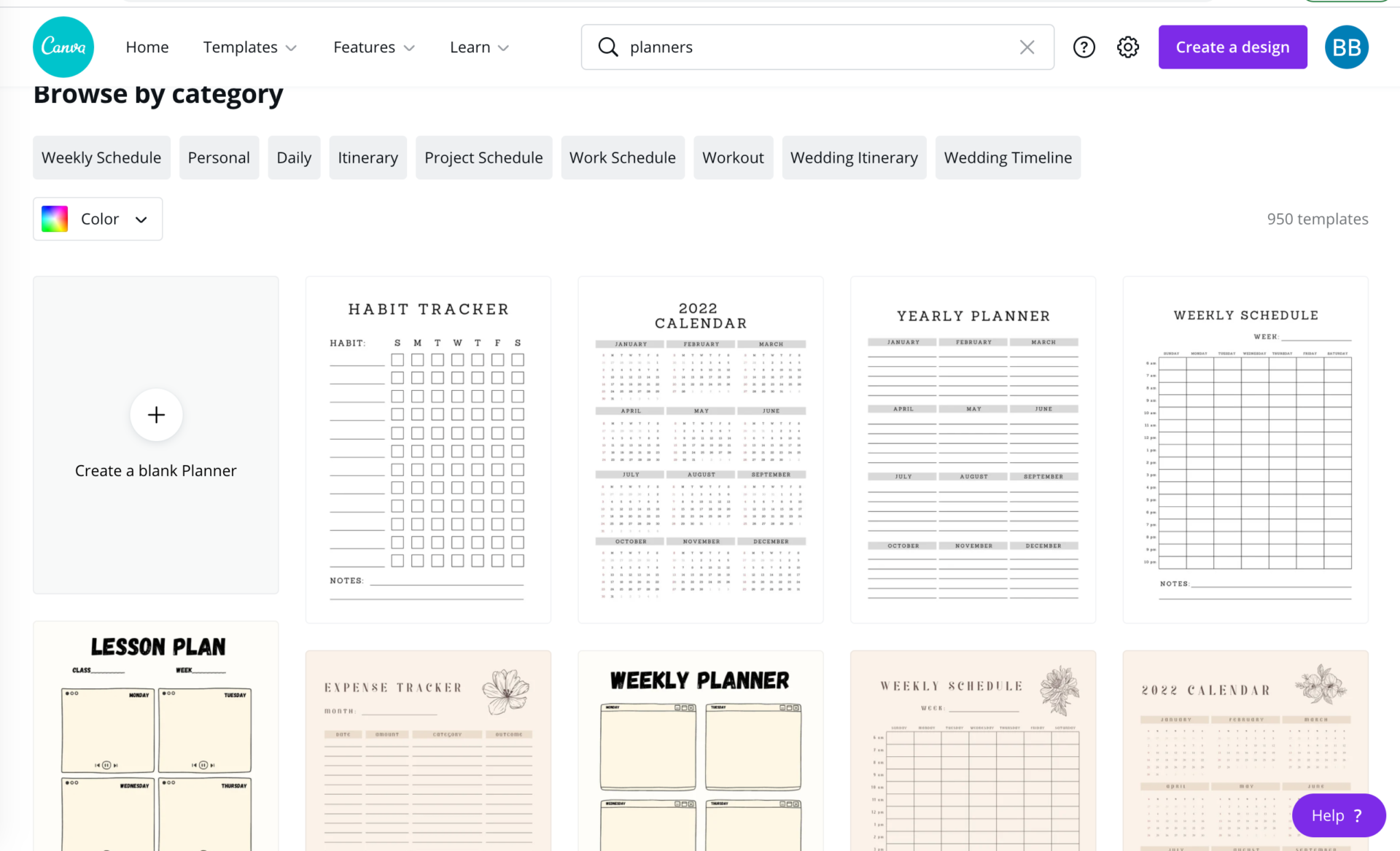Open the Yearly Planner template
The width and height of the screenshot is (1400, 851).
[973, 450]
